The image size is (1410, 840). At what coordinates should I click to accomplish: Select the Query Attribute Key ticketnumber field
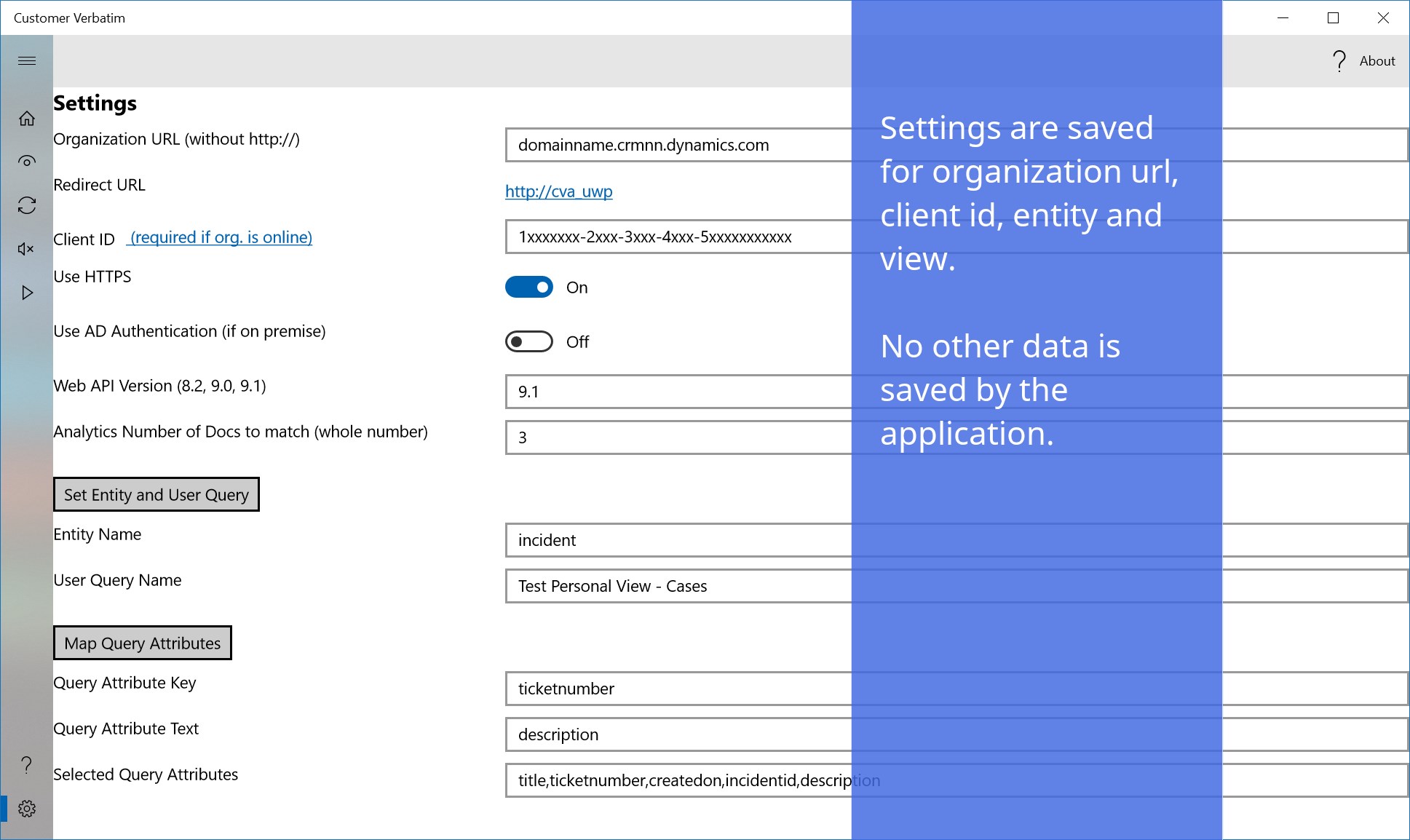(x=677, y=689)
